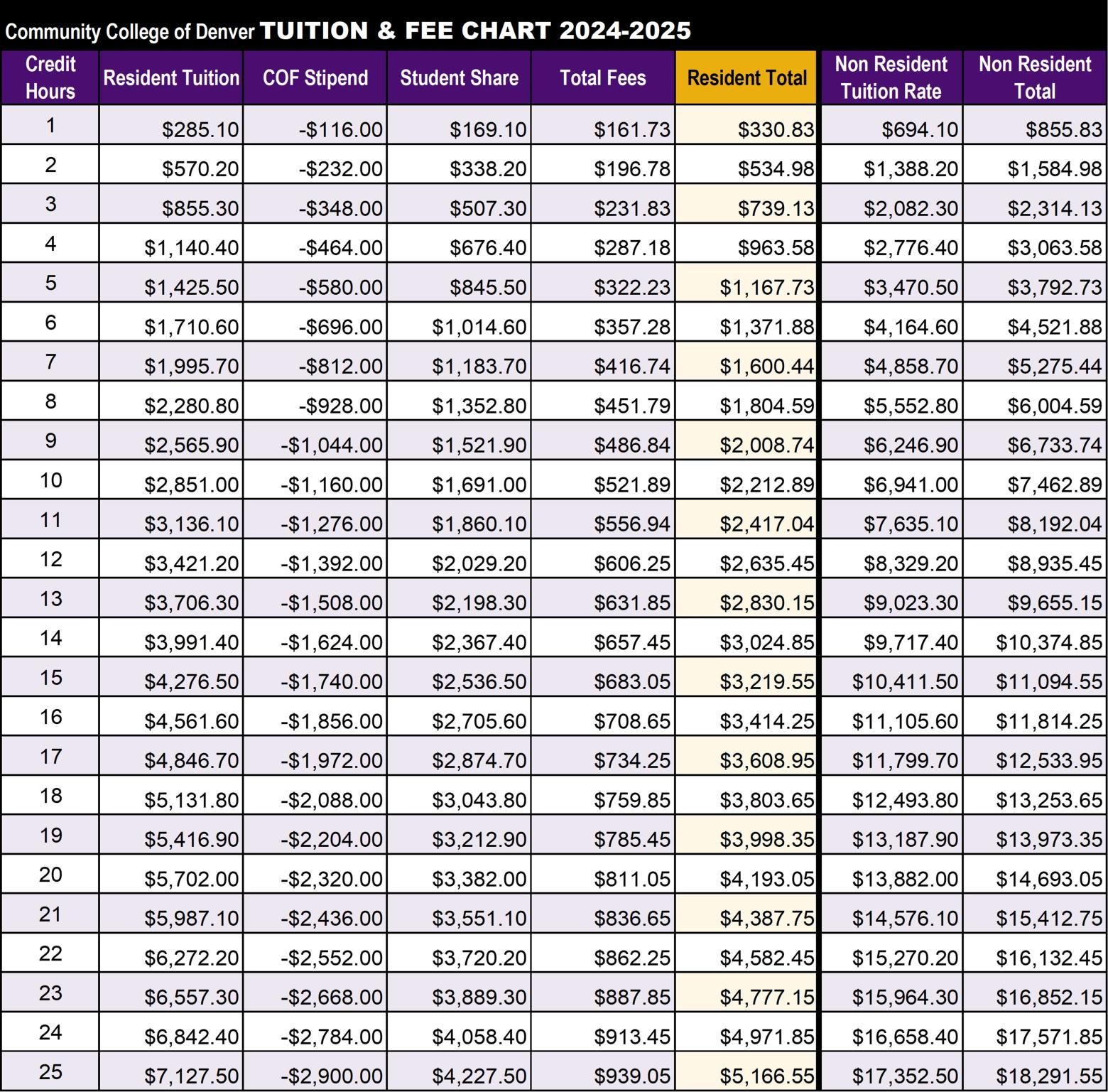The height and width of the screenshot is (1092, 1108).
Task: Click the Non Resident Total column header
Action: [x=1035, y=77]
